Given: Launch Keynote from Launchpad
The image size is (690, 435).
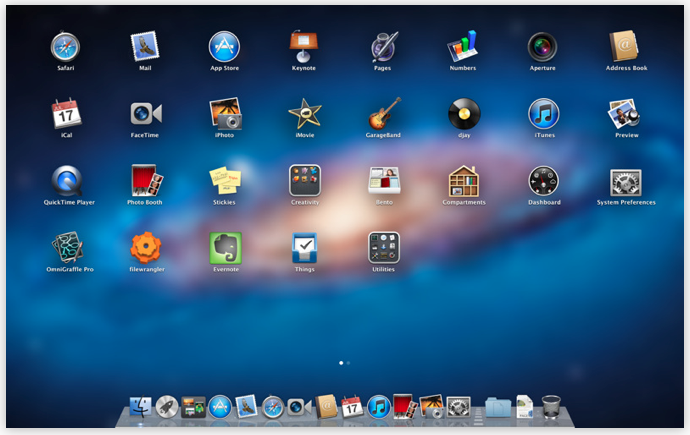Looking at the screenshot, I should pos(304,47).
